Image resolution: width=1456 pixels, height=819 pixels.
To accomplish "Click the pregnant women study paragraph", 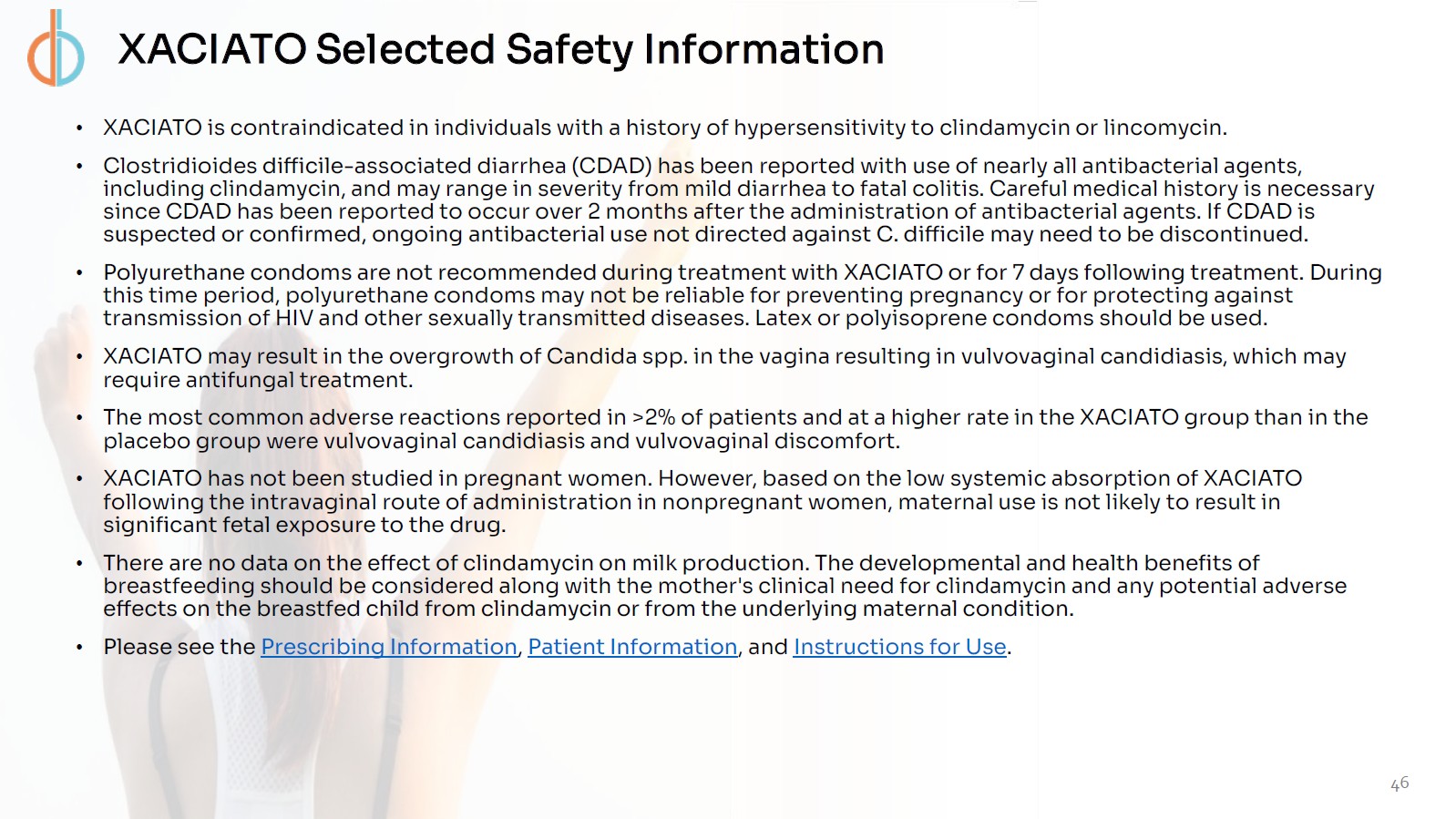I will (x=692, y=502).
